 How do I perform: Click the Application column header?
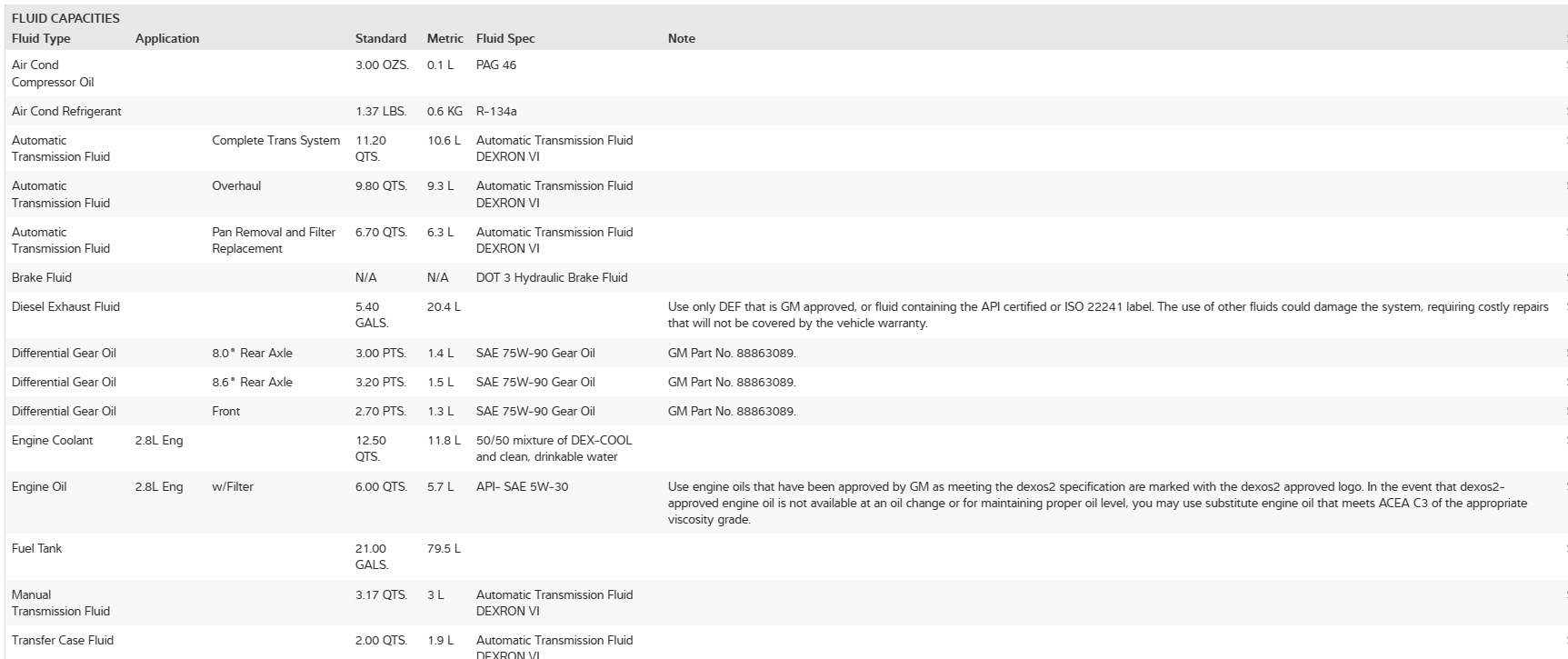tap(167, 38)
